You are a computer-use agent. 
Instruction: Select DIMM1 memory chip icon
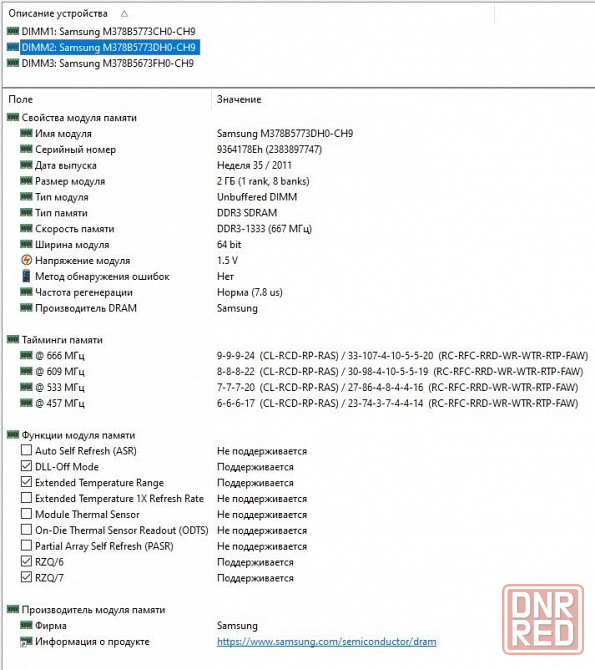pyautogui.click(x=13, y=31)
